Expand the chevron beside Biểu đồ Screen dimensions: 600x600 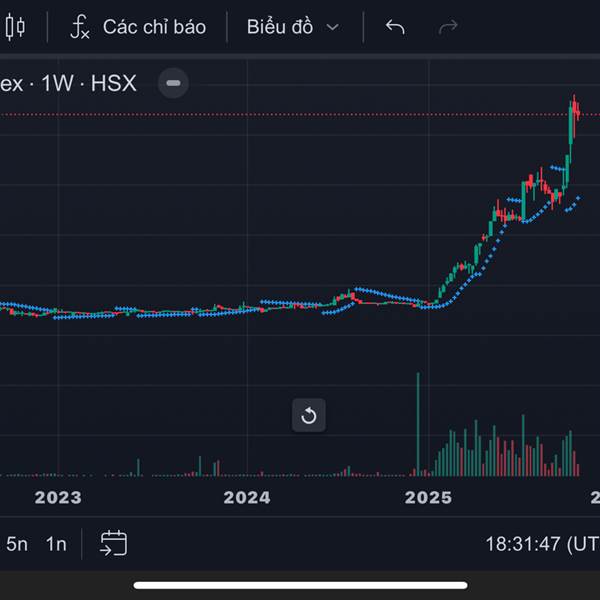click(333, 27)
